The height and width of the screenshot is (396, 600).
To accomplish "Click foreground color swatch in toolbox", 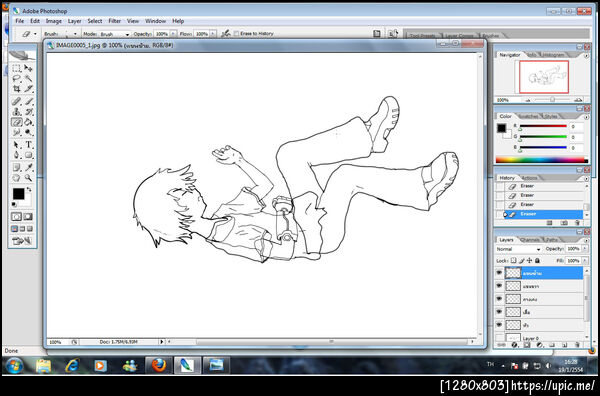I will 18,194.
